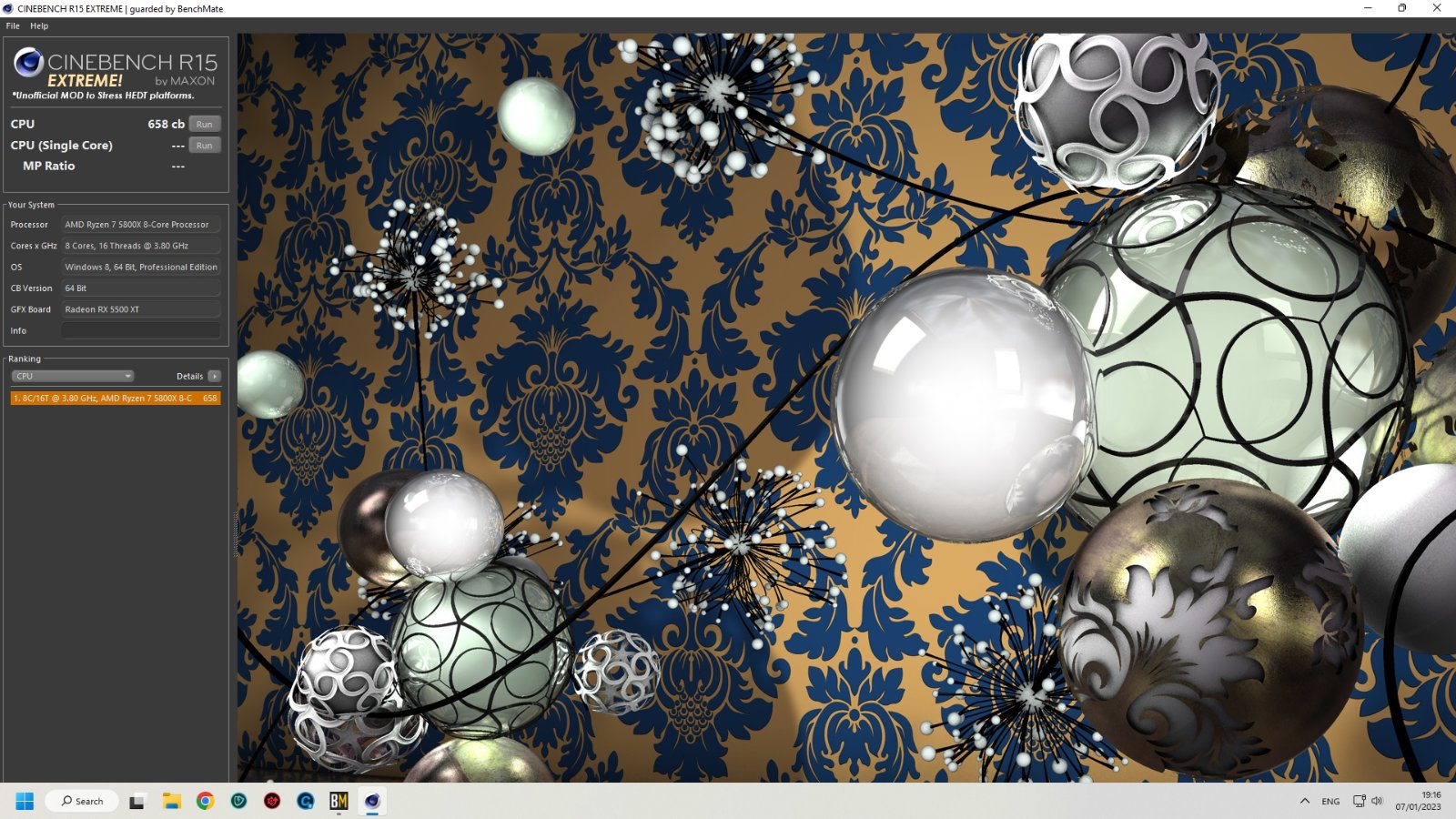Open Task View from the taskbar

tap(137, 801)
